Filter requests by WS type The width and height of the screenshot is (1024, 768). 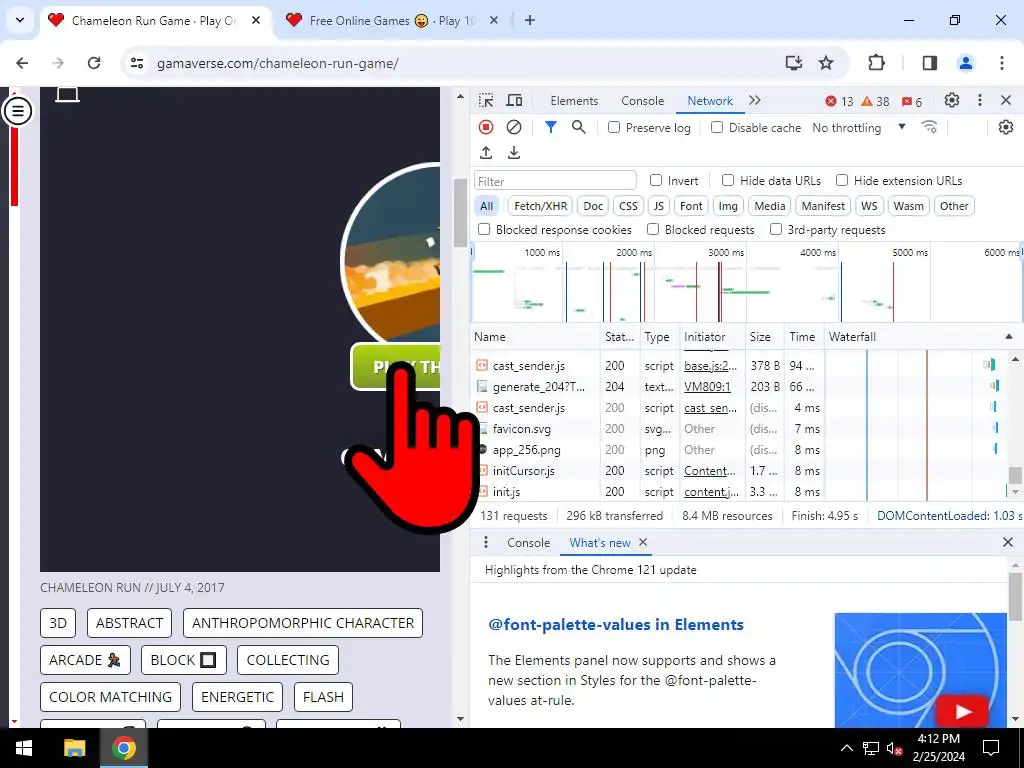[x=869, y=206]
